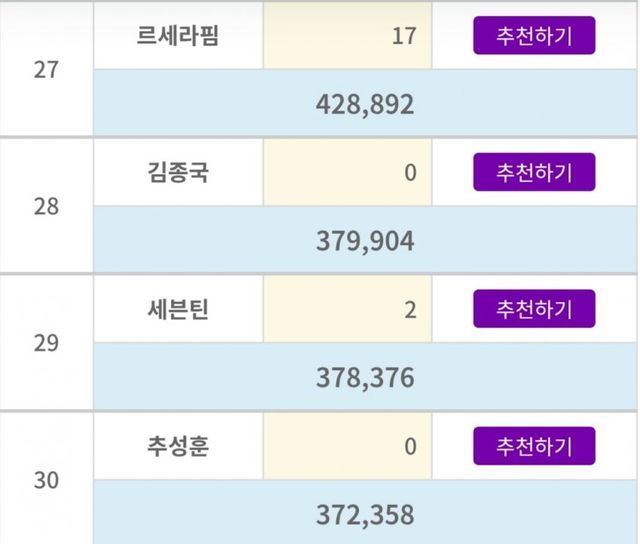Click the vote count 17 for 르세라핌
Image resolution: width=640 pixels, height=544 pixels.
[x=405, y=37]
